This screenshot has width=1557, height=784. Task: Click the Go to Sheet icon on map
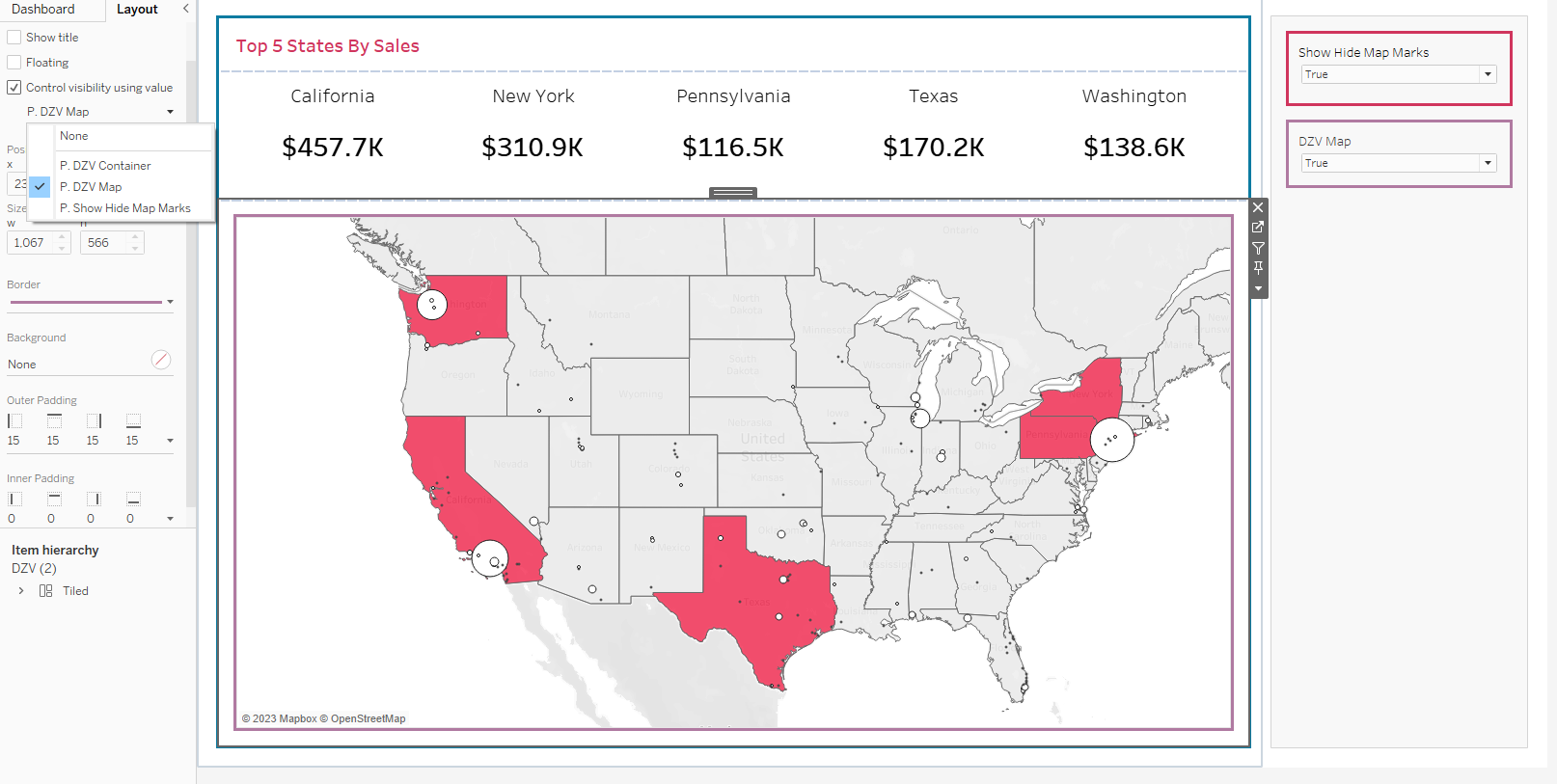(1258, 228)
